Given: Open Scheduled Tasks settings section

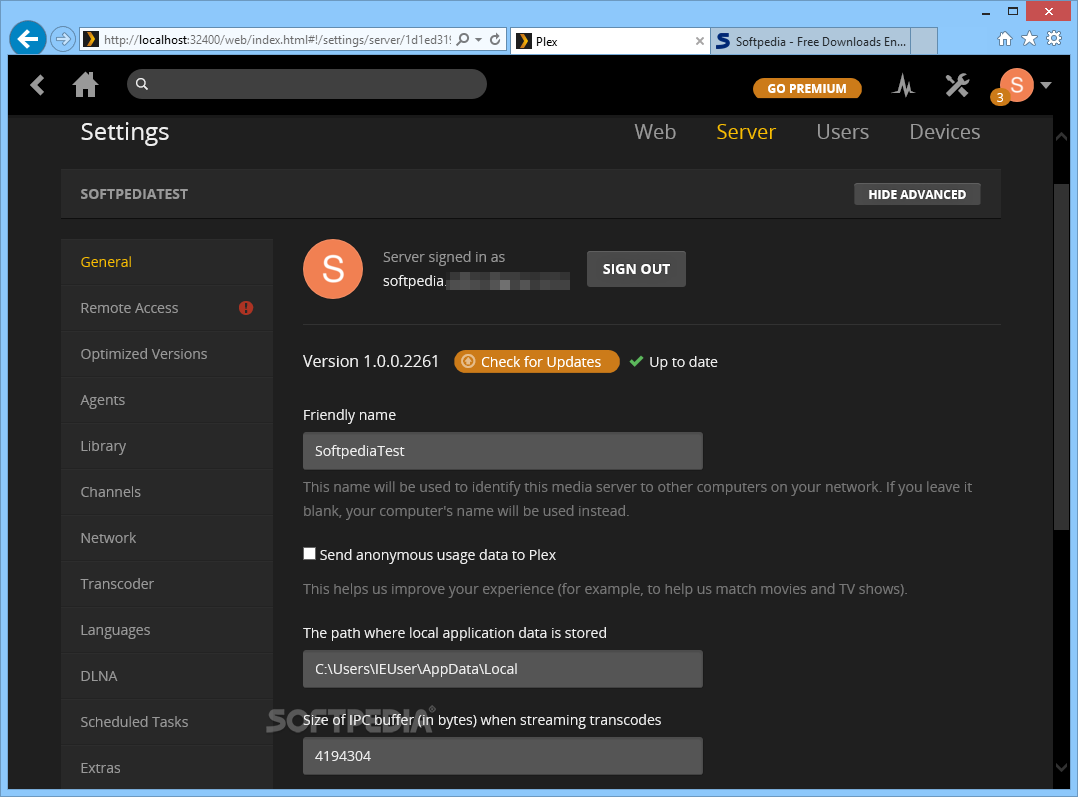Looking at the screenshot, I should [x=167, y=722].
